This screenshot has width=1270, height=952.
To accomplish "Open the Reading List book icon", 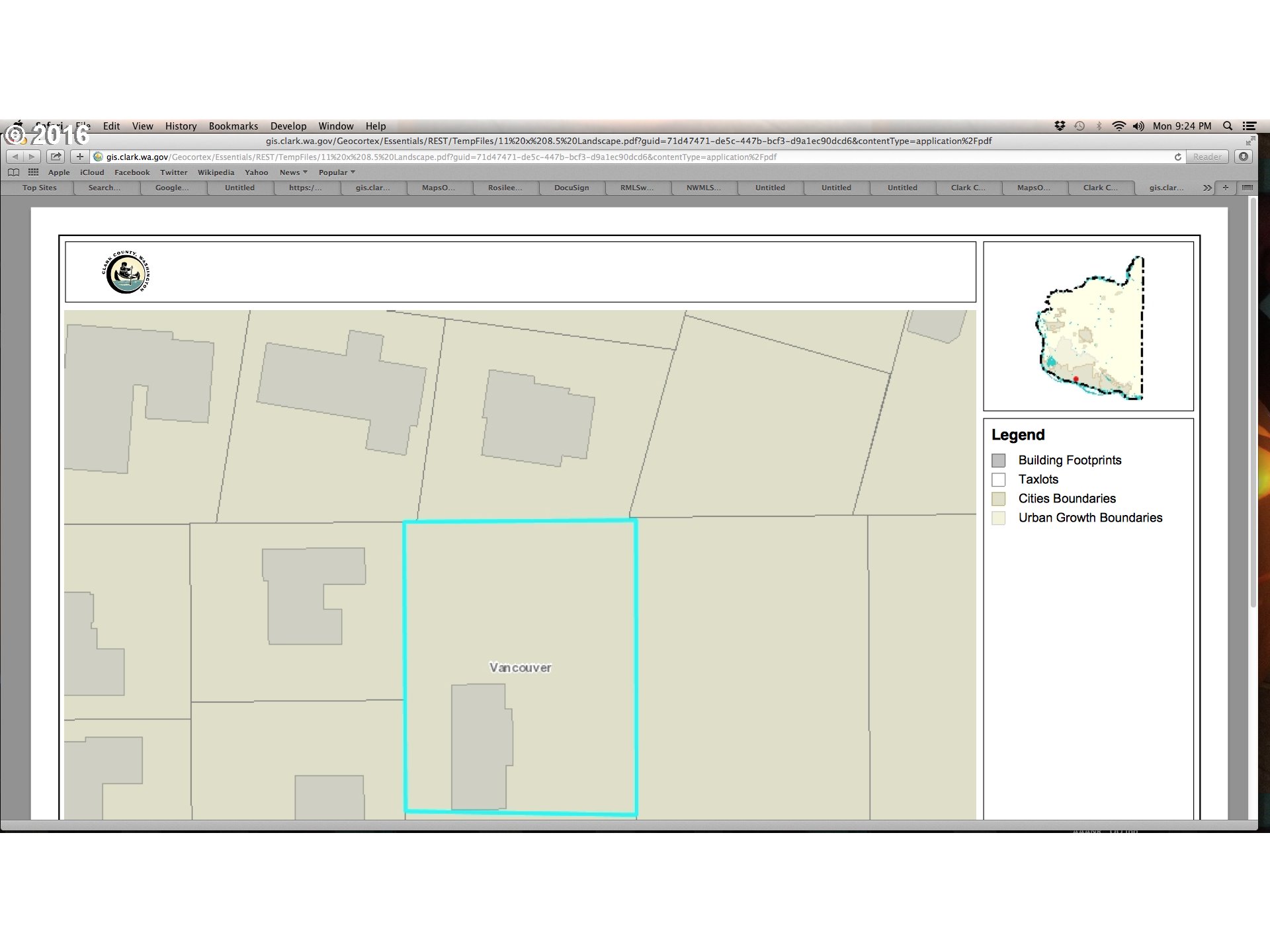I will [x=13, y=173].
